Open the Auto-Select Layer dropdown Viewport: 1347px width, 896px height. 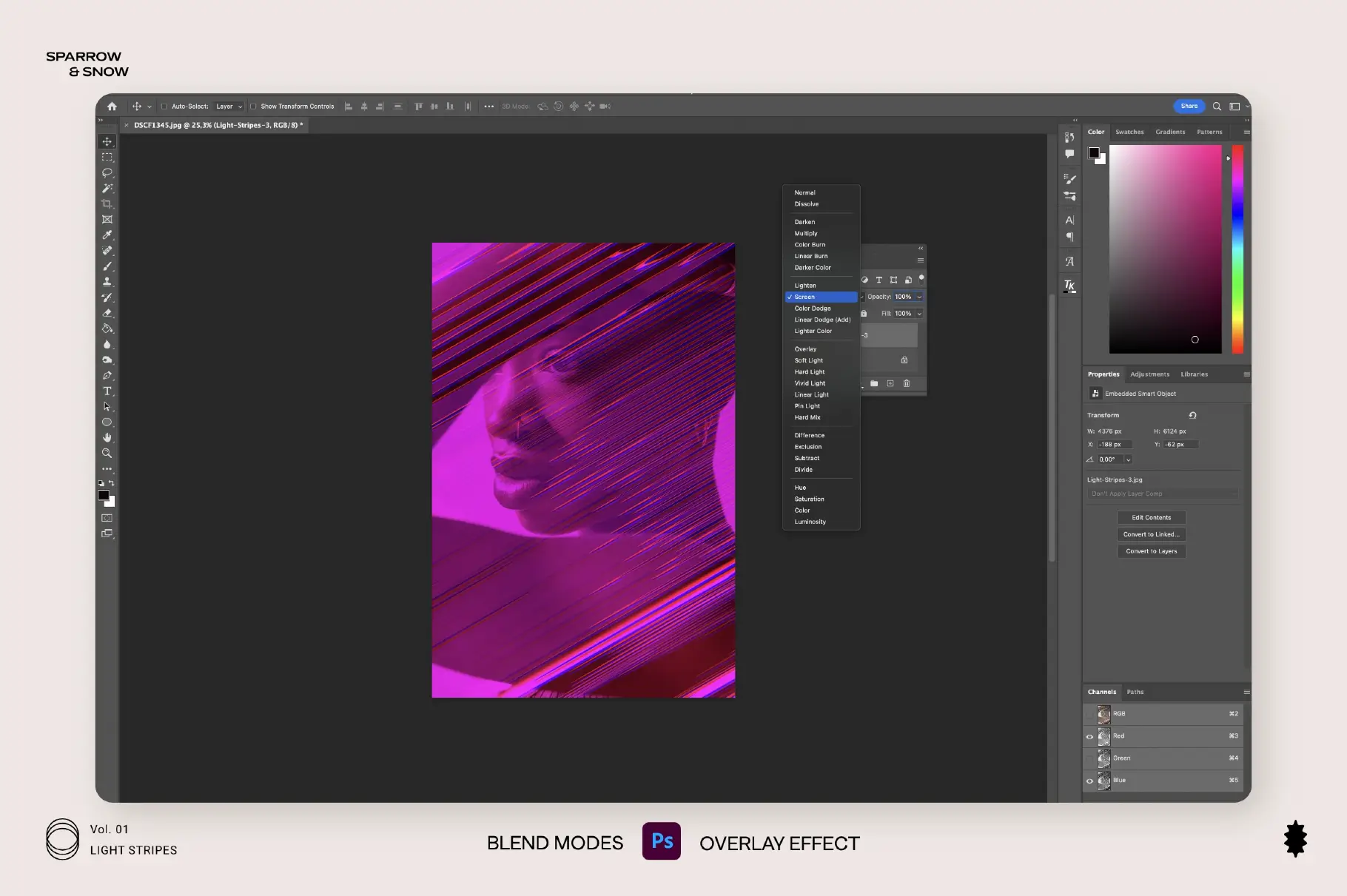(229, 107)
